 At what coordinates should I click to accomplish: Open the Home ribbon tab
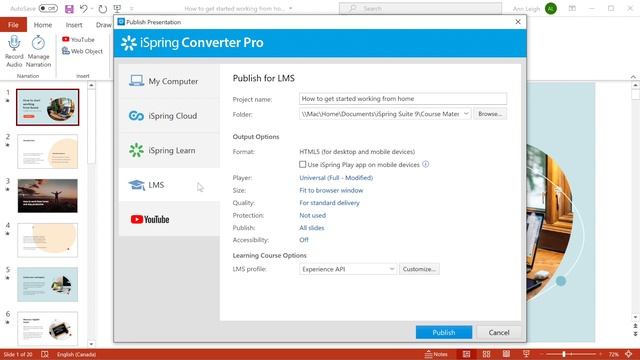click(43, 25)
